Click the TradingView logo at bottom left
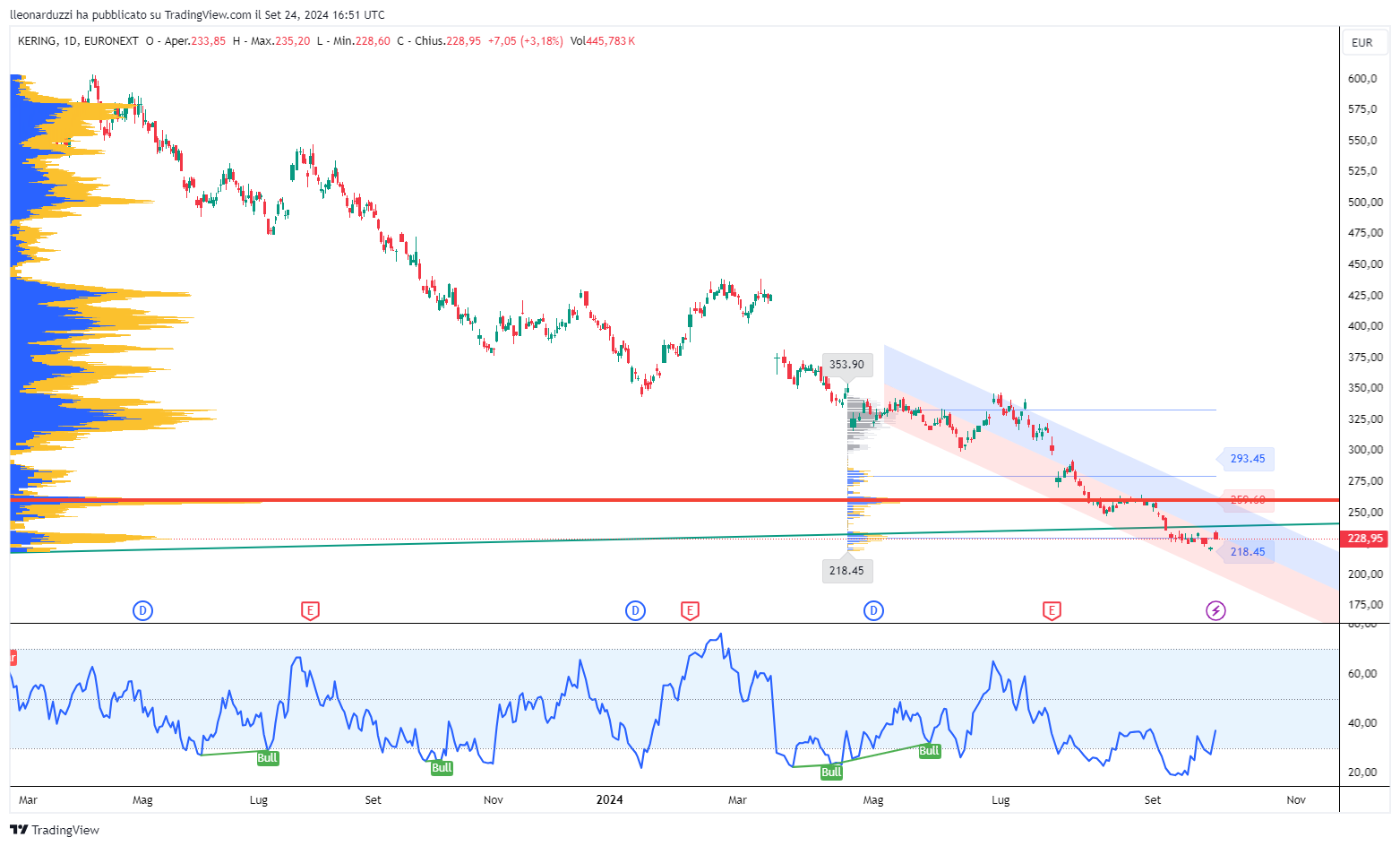The image size is (1400, 846). [55, 830]
